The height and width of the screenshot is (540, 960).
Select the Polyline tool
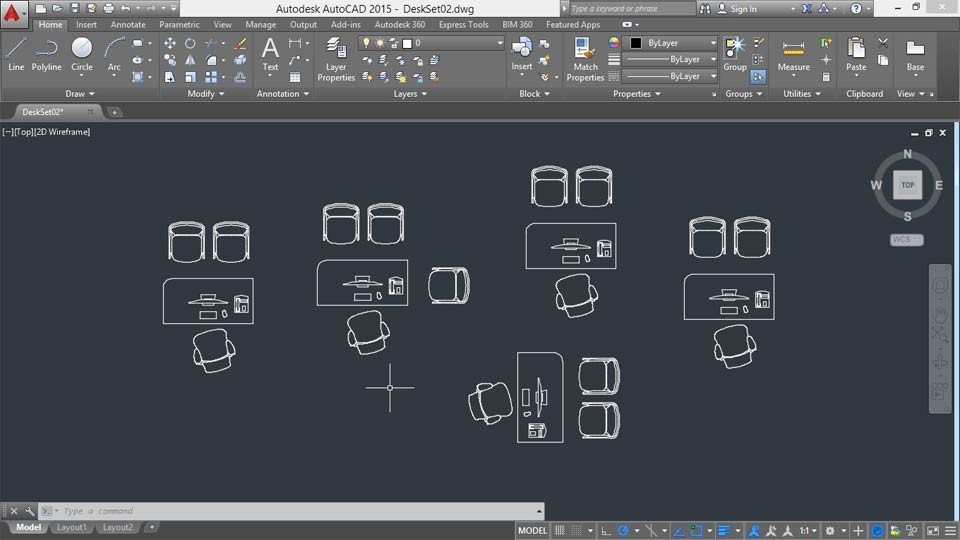[47, 54]
